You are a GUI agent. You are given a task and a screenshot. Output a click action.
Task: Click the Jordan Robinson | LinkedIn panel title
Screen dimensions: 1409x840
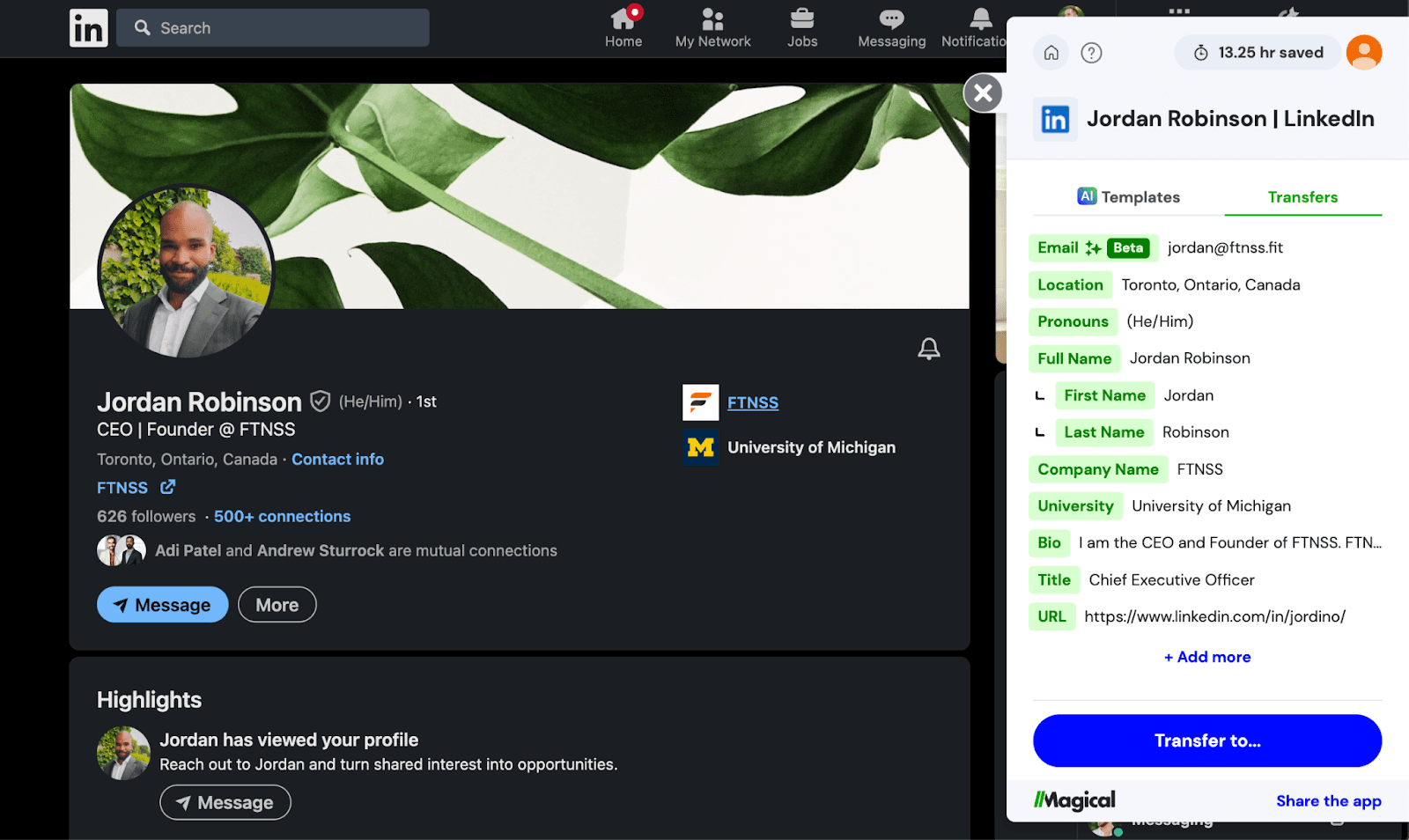click(1230, 119)
